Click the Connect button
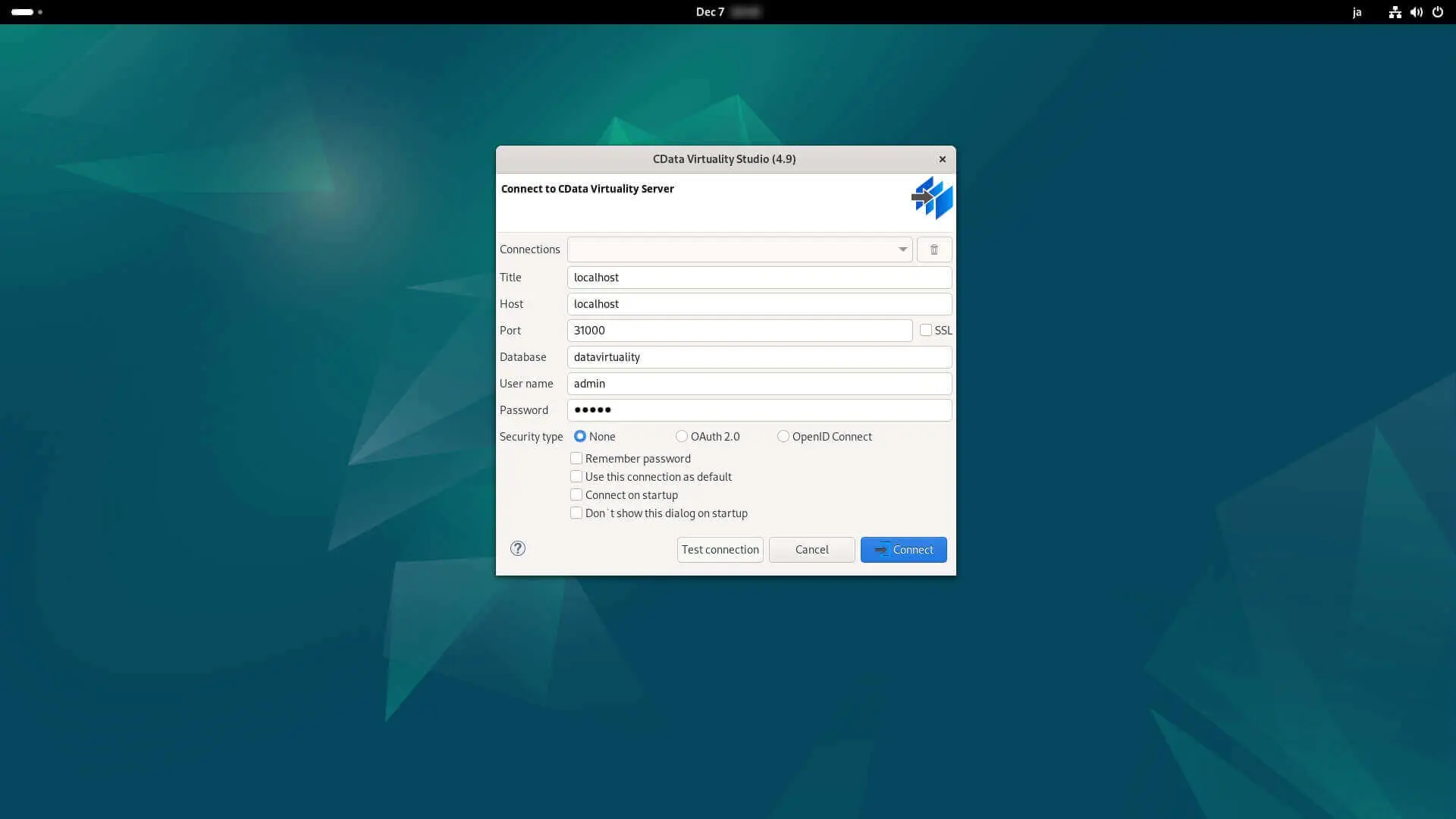This screenshot has width=1456, height=819. coord(903,550)
